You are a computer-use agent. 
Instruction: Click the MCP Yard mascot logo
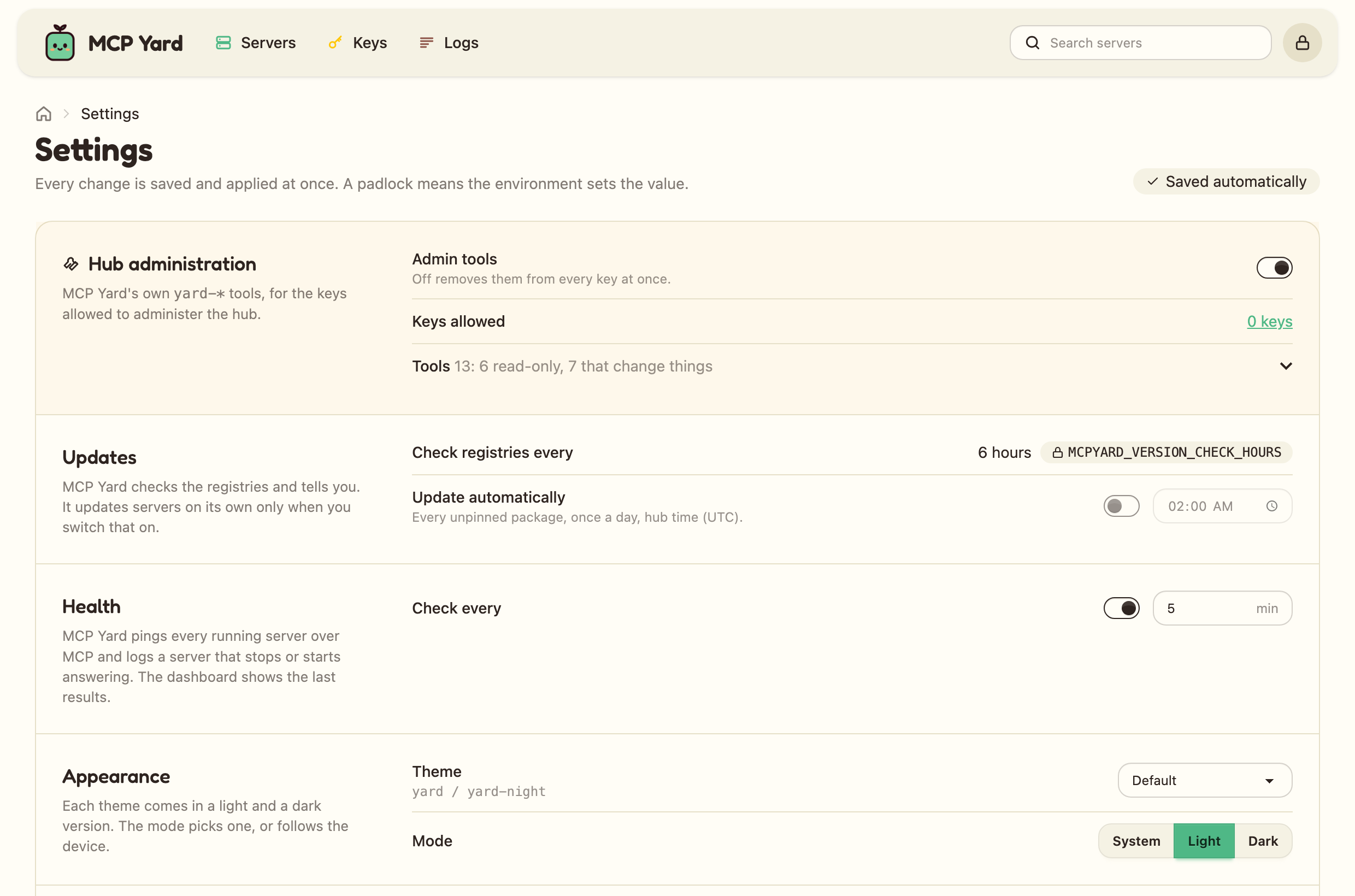tap(60, 42)
